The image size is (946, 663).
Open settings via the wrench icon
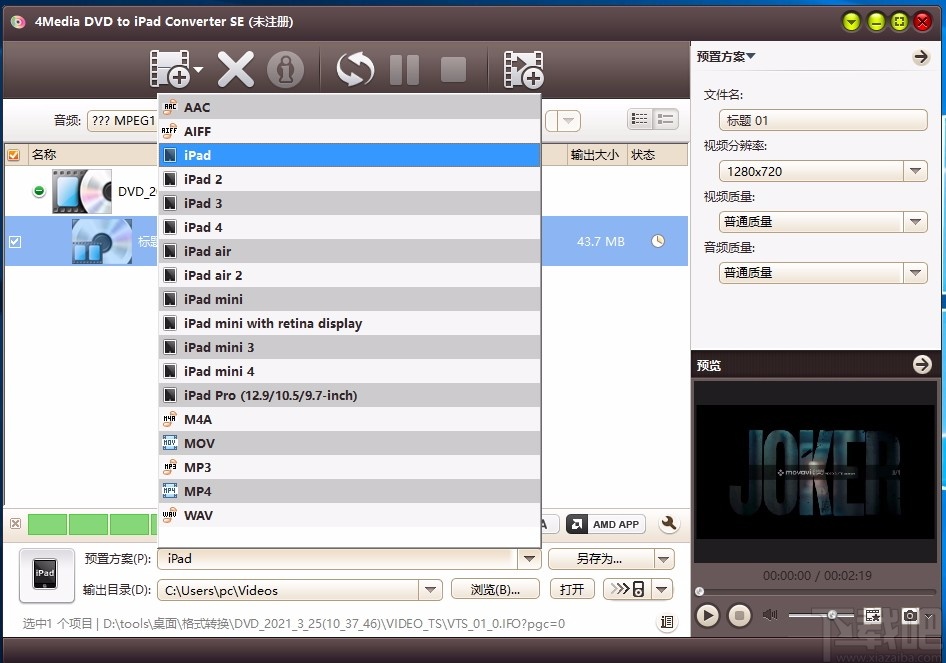[x=668, y=523]
